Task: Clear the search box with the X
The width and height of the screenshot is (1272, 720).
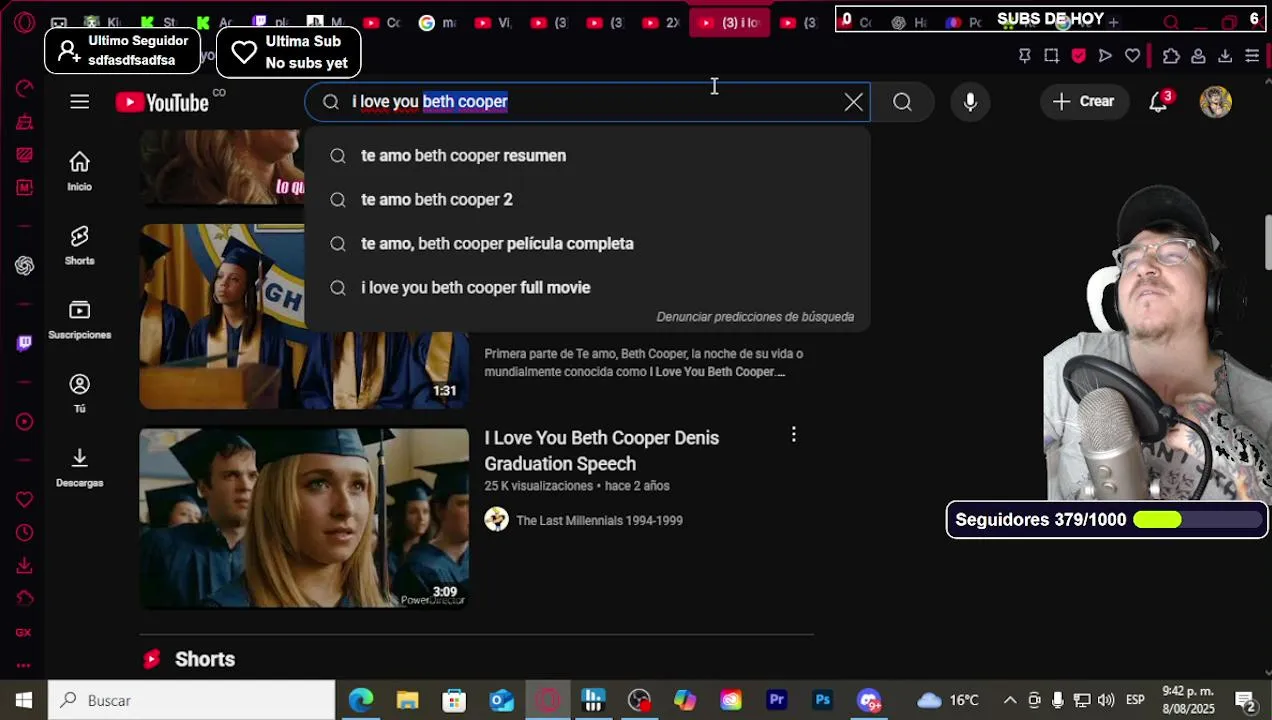Action: click(853, 102)
